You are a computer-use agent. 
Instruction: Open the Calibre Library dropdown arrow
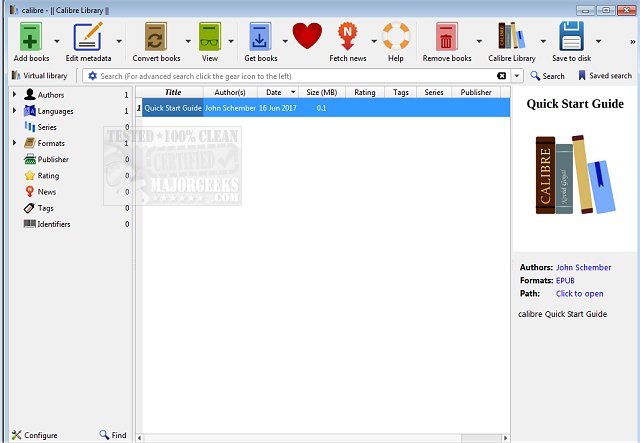click(x=543, y=42)
